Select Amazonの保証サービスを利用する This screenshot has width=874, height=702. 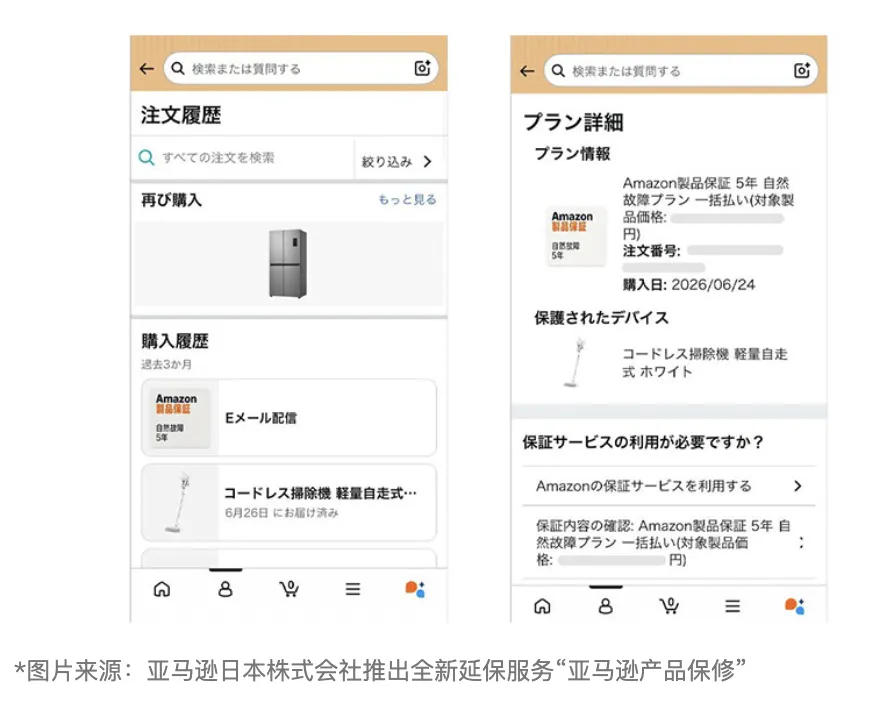click(x=669, y=486)
